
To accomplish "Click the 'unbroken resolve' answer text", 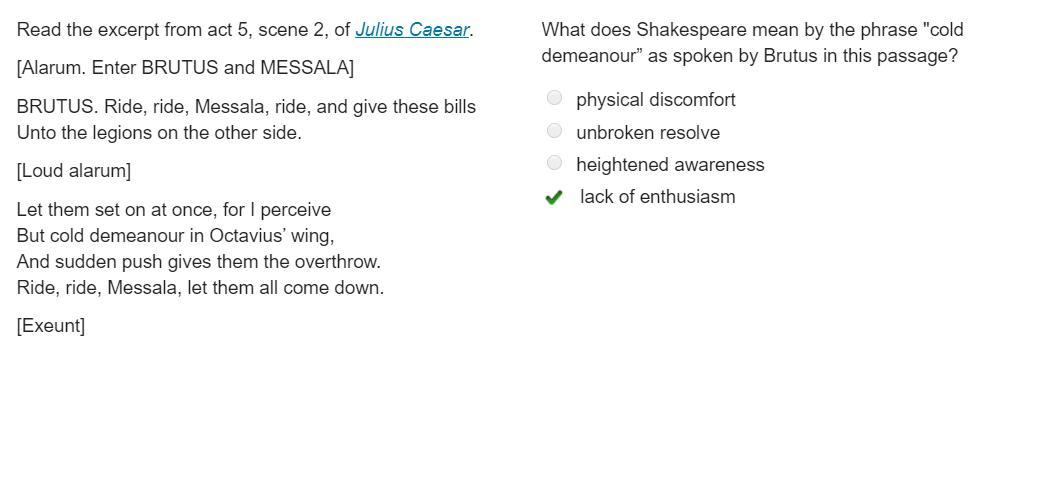I will pos(647,132).
